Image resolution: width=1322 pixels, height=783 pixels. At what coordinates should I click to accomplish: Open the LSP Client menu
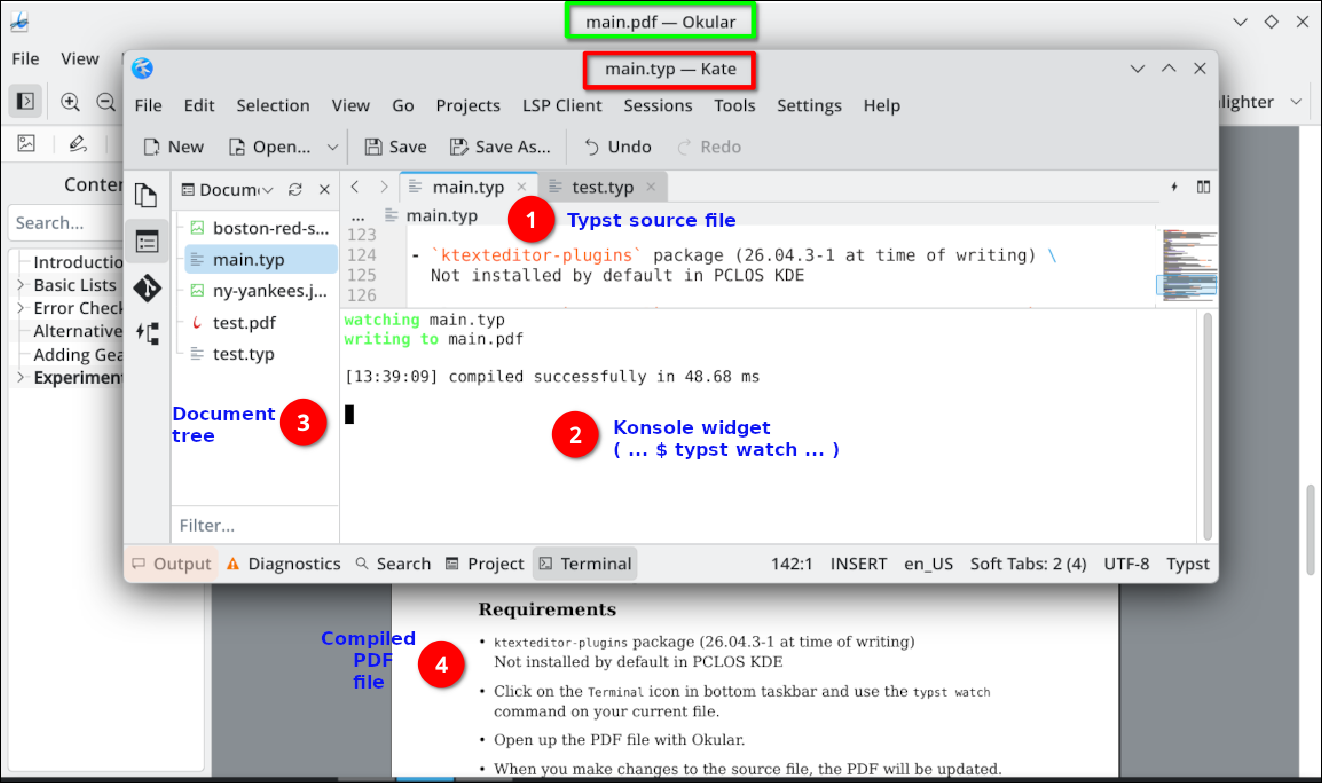pos(562,105)
